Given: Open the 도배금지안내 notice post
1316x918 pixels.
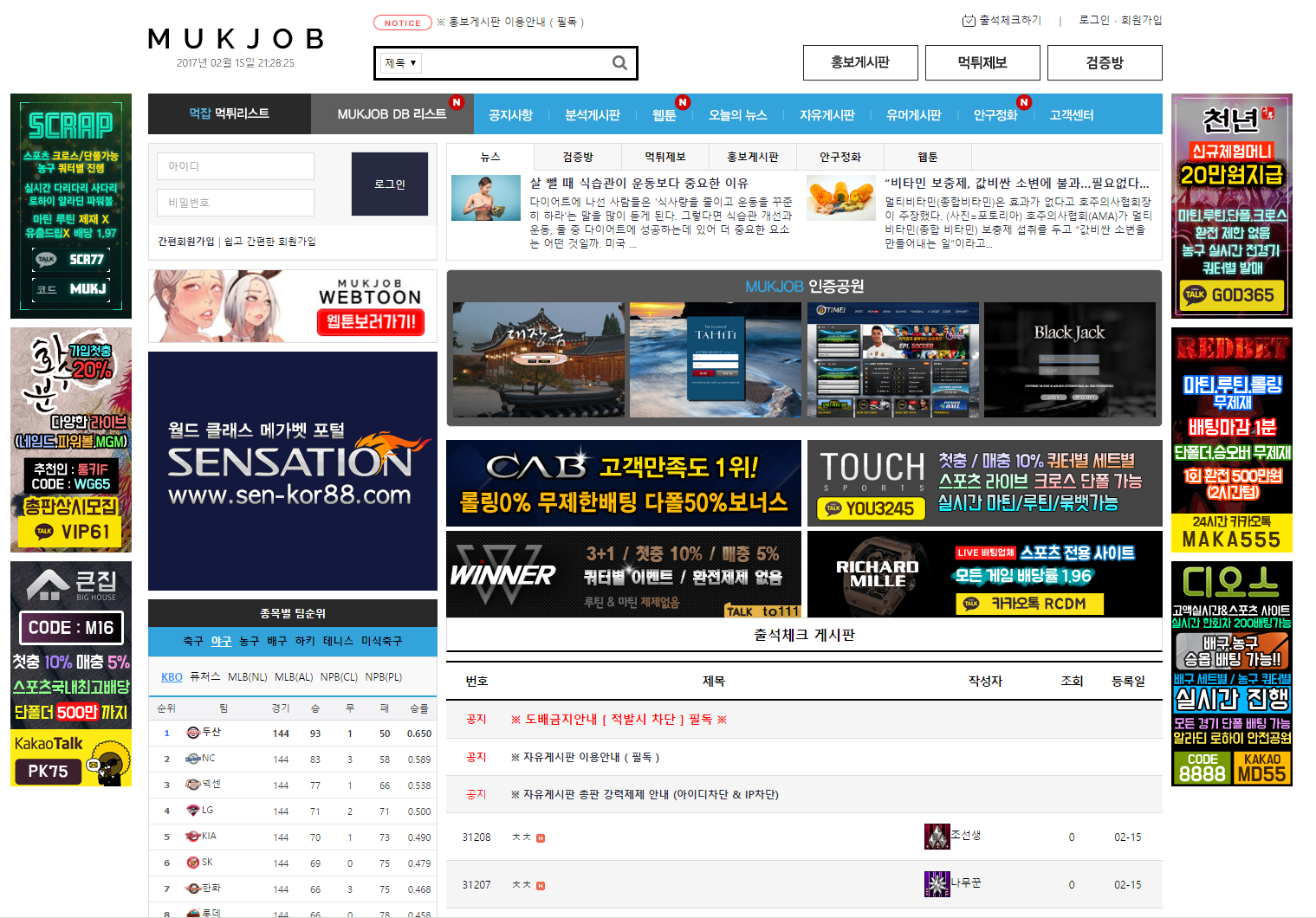Looking at the screenshot, I should coord(619,720).
